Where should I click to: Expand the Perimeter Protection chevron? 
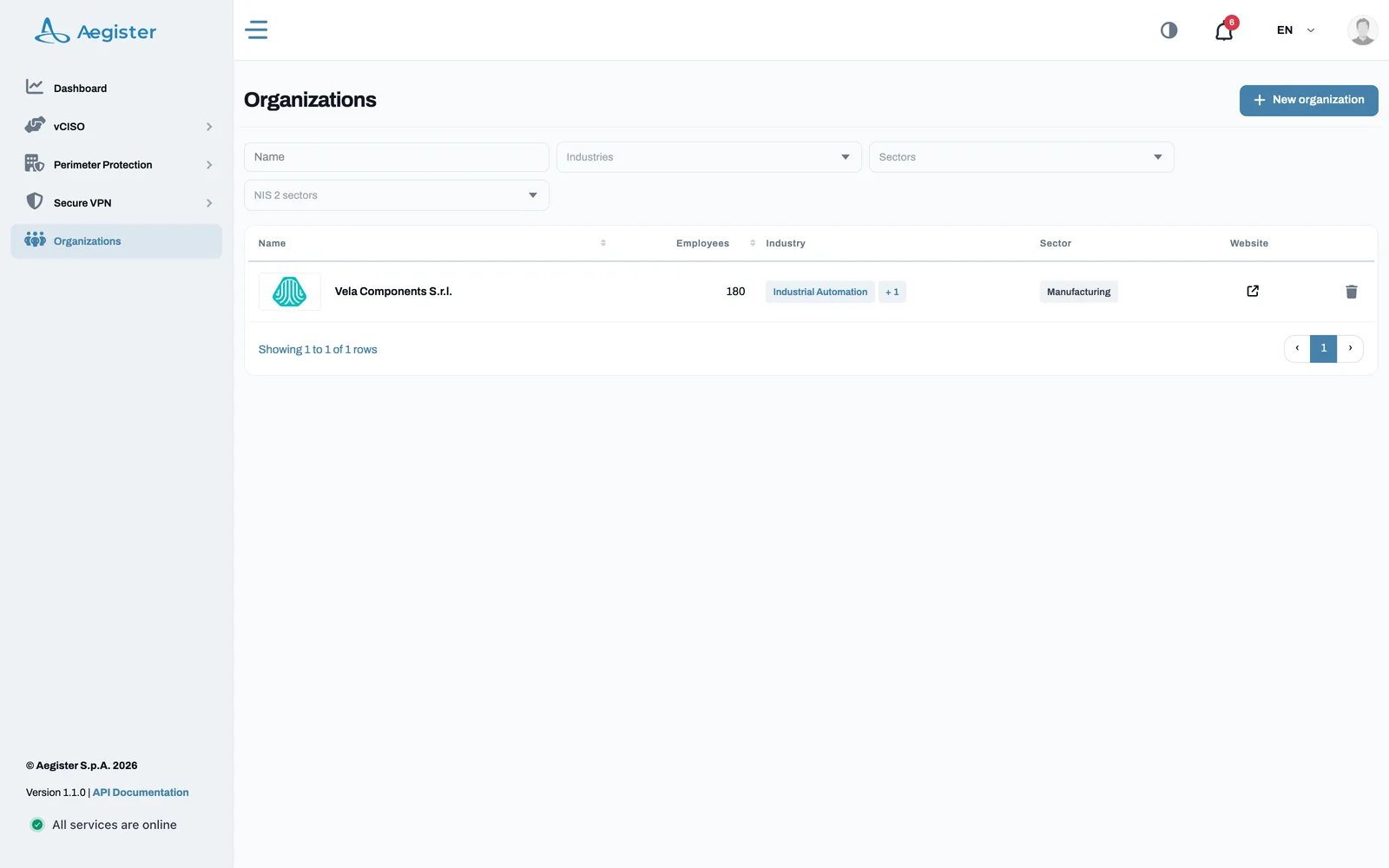pyautogui.click(x=209, y=165)
